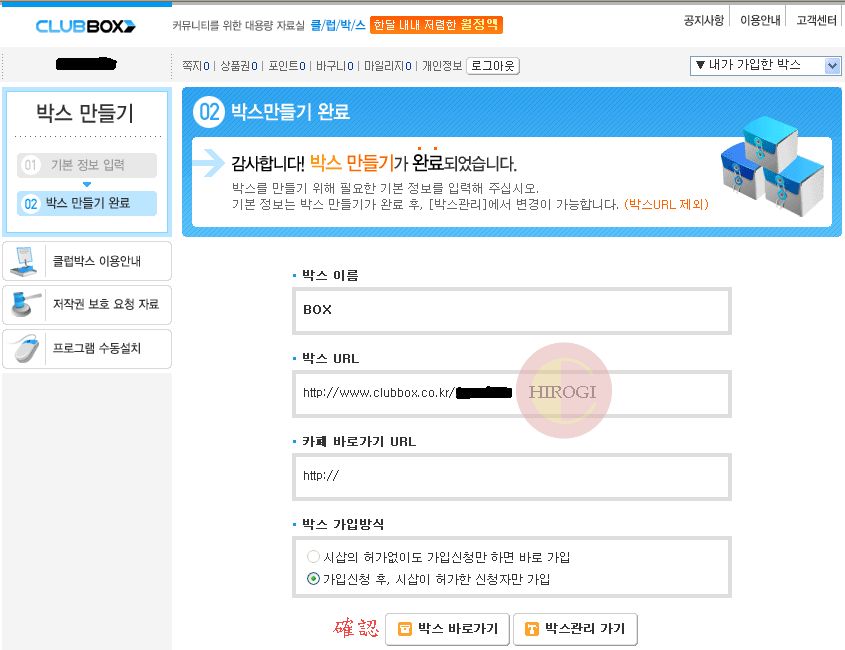Click the CLUBBOX logo

(86, 26)
